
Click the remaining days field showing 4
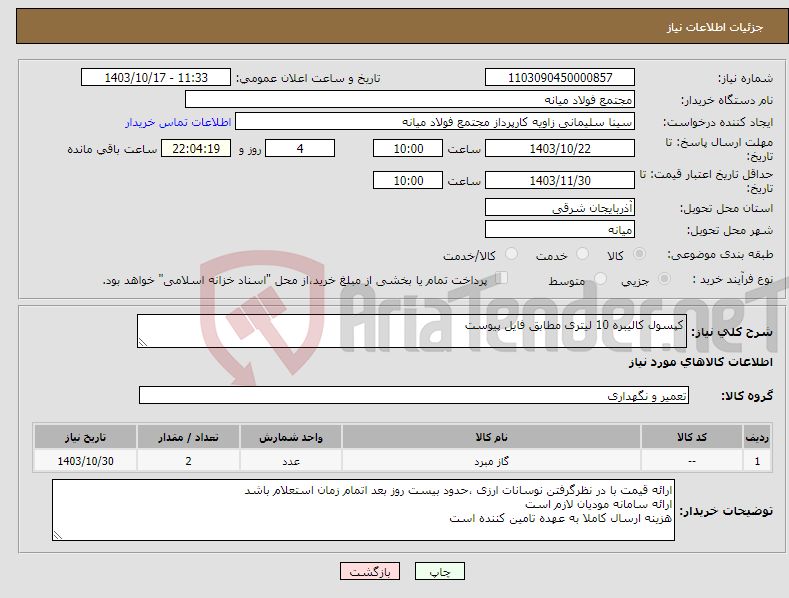tap(300, 148)
